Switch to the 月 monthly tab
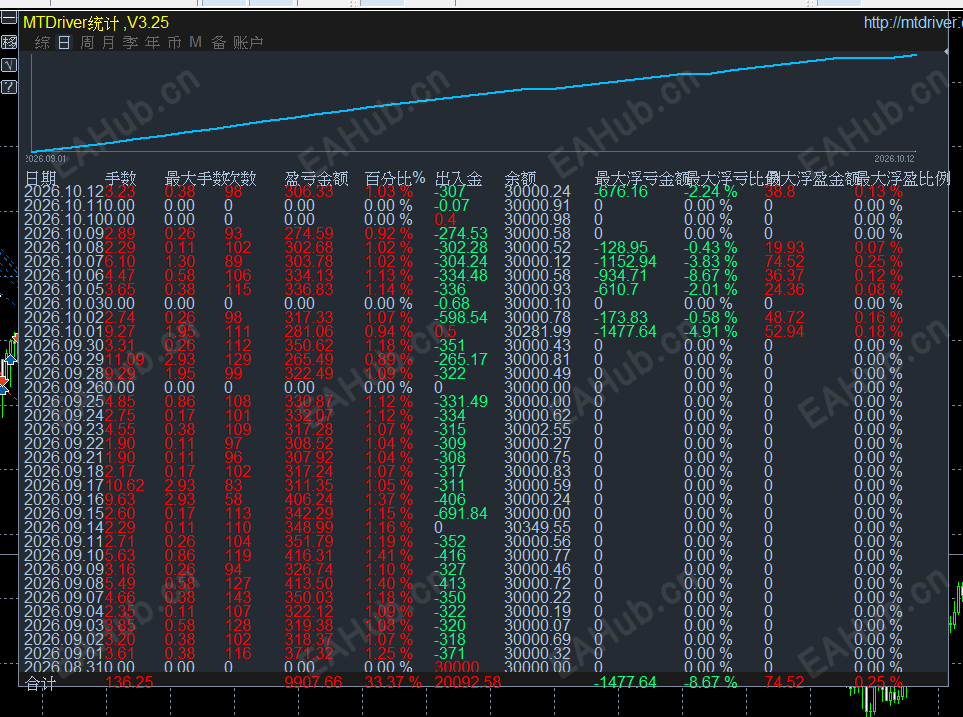This screenshot has width=963, height=717. click(109, 42)
